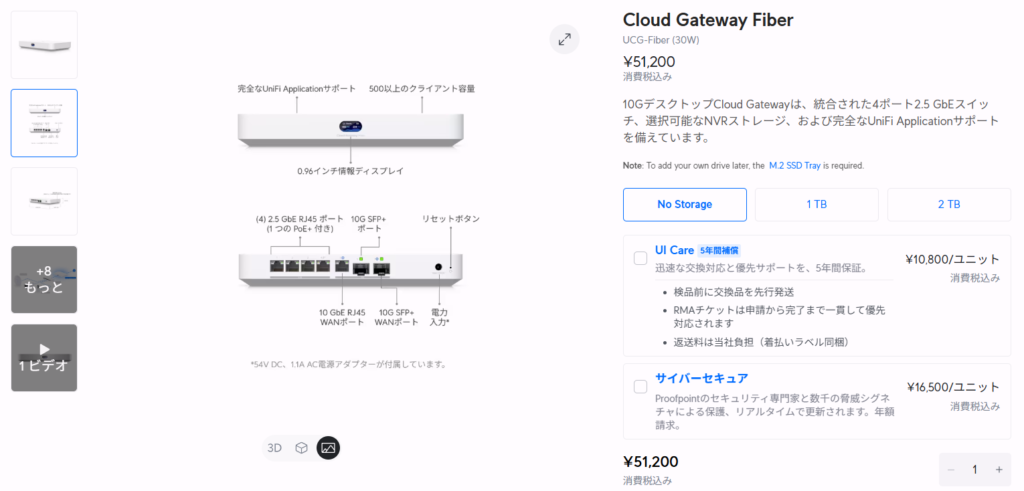Screen dimensions: 1024x491
Task: Open the UI Care details link
Action: [673, 250]
